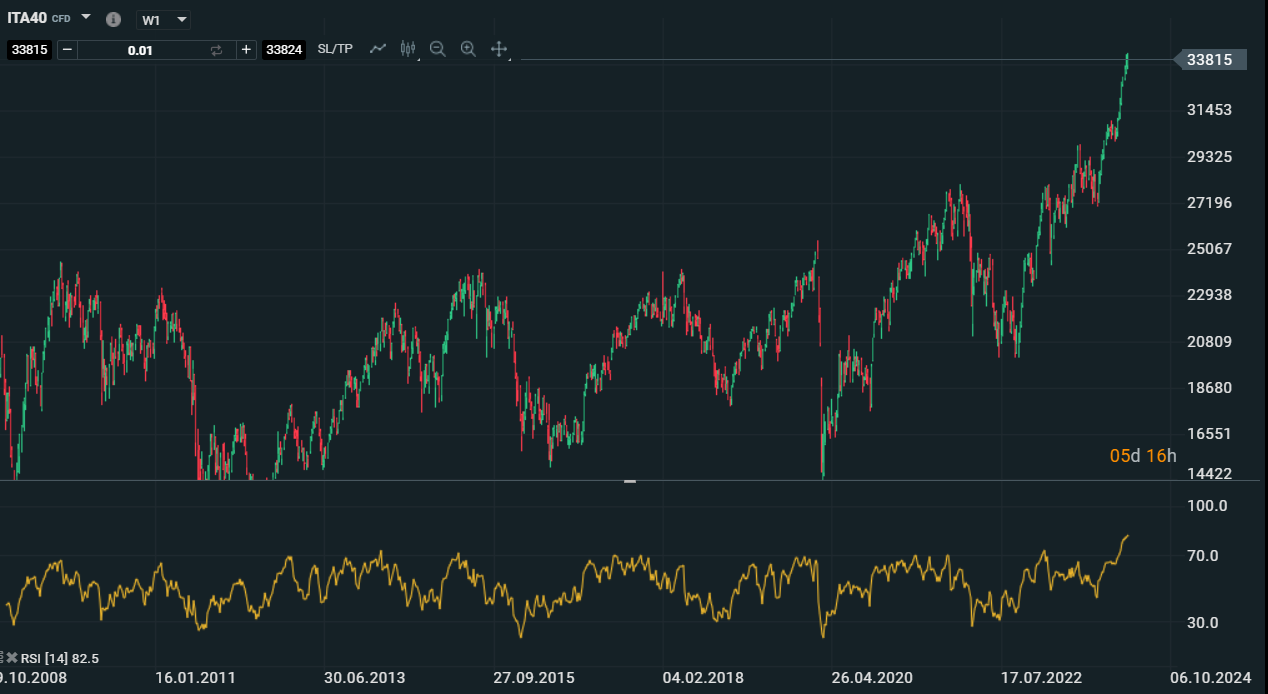Remove the RSI indicator with the X icon
Screen dimensions: 1268x694
coord(13,658)
